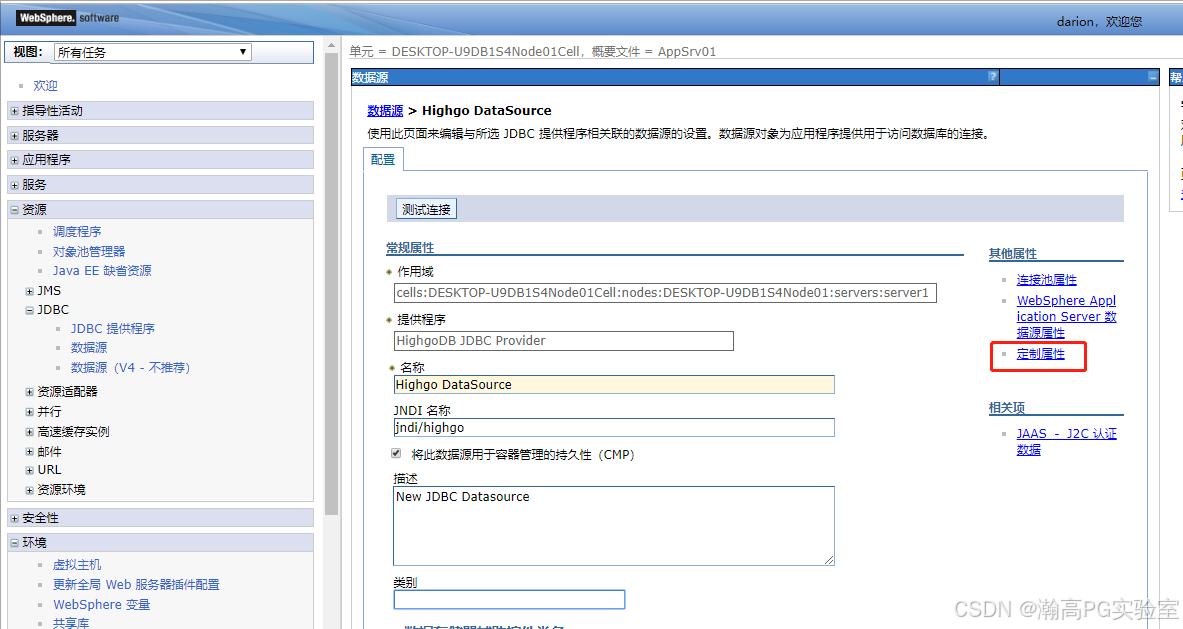
Task: Expand the 并行 node
Action: pyautogui.click(x=29, y=412)
